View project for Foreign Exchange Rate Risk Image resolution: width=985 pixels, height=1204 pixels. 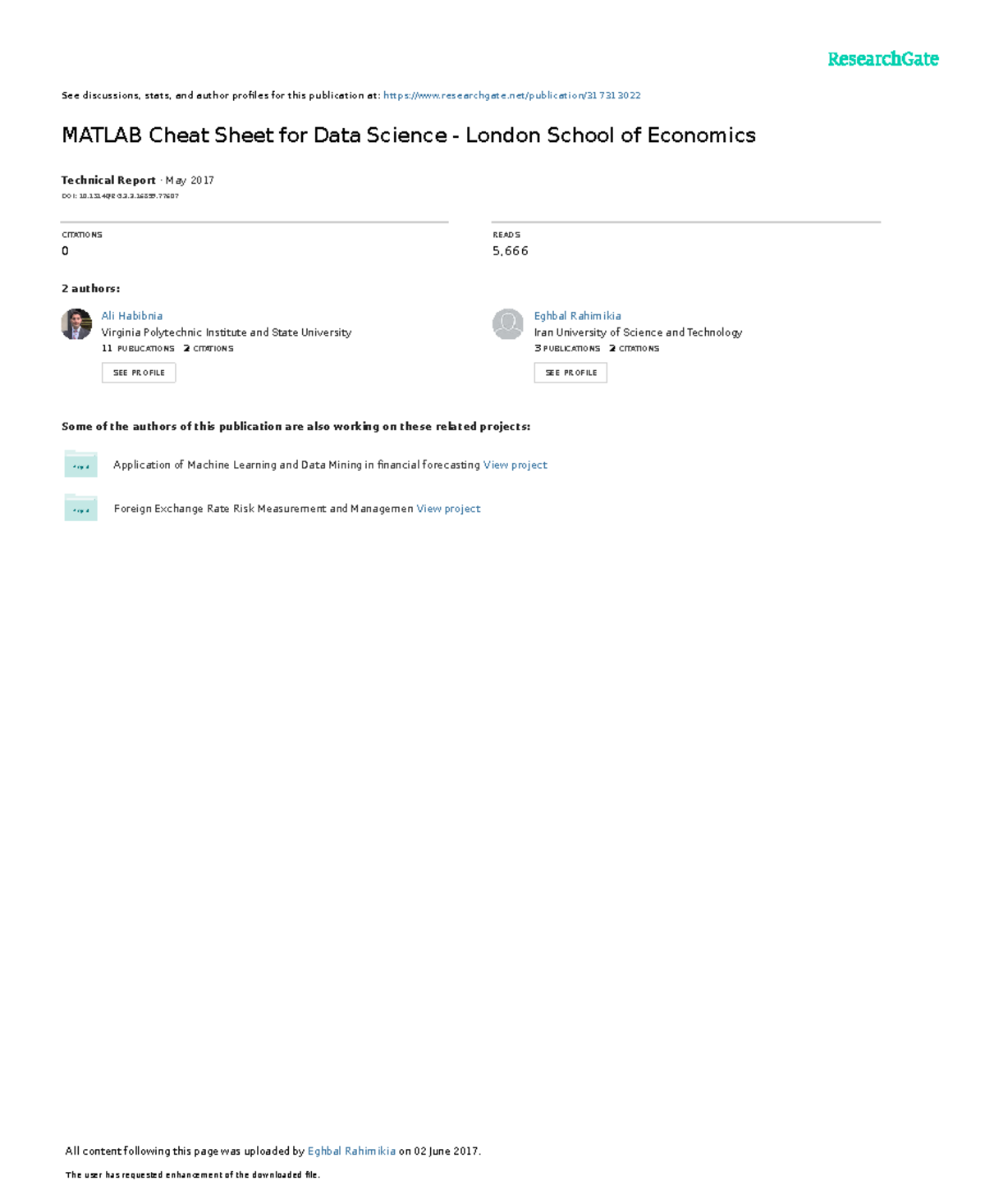coord(448,509)
